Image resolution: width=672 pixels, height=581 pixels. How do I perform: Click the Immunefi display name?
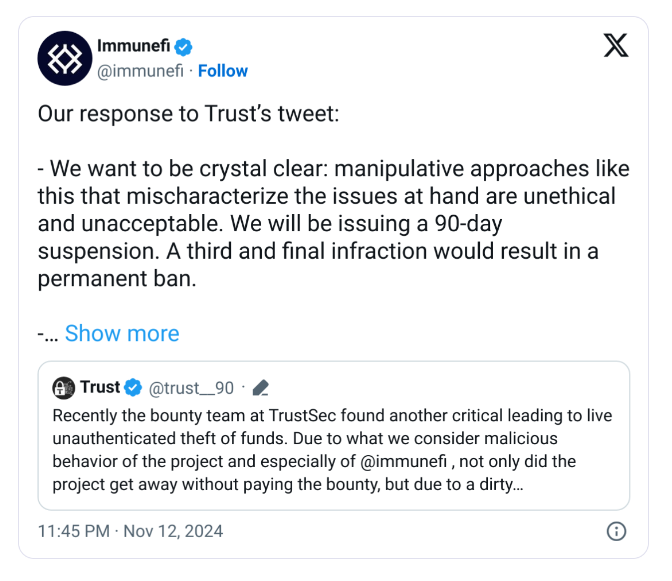click(x=133, y=45)
